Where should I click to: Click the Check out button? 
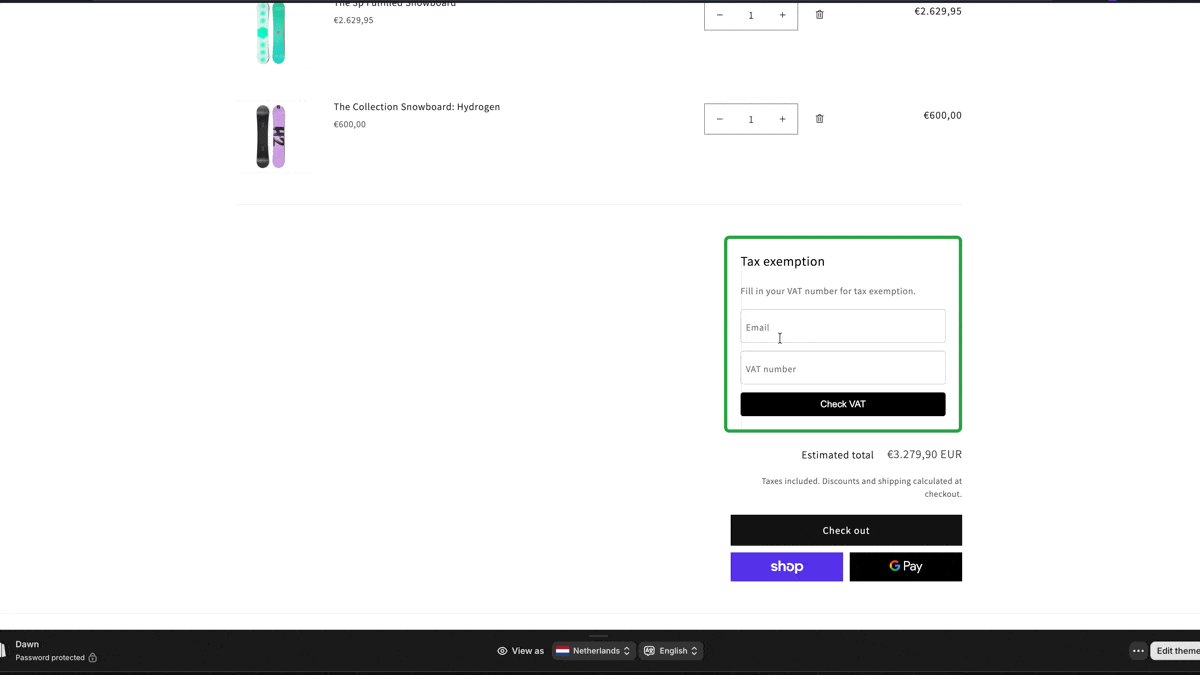(x=846, y=530)
